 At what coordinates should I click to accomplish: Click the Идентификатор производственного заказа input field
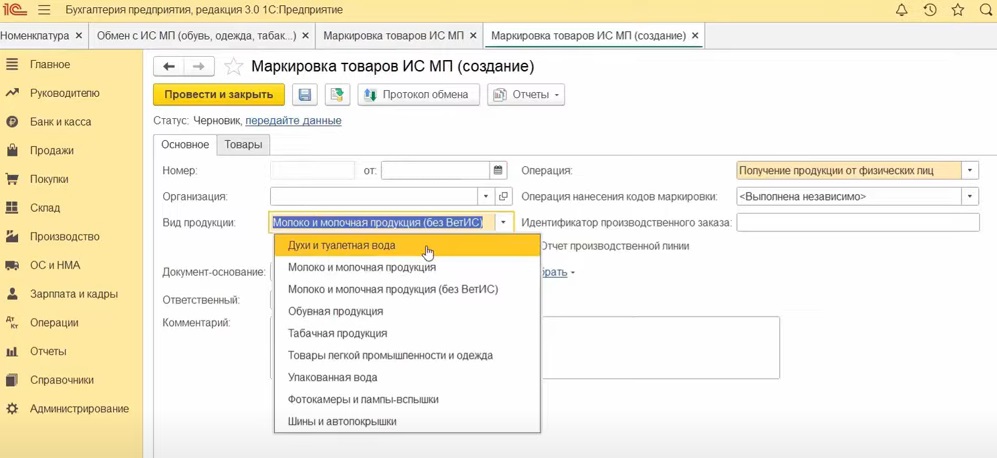(857, 223)
